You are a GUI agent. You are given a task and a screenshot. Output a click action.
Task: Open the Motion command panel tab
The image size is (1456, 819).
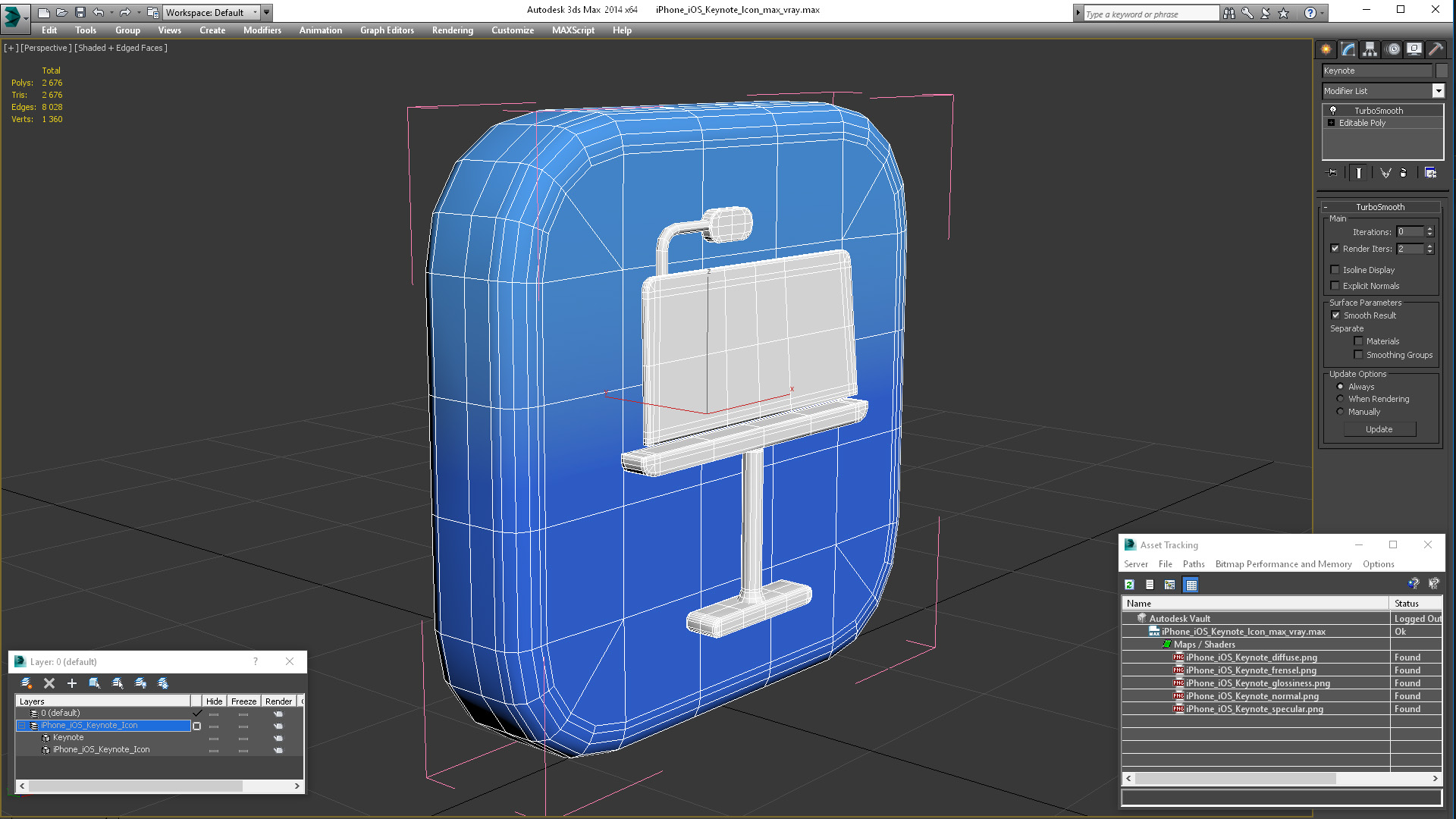(1393, 49)
